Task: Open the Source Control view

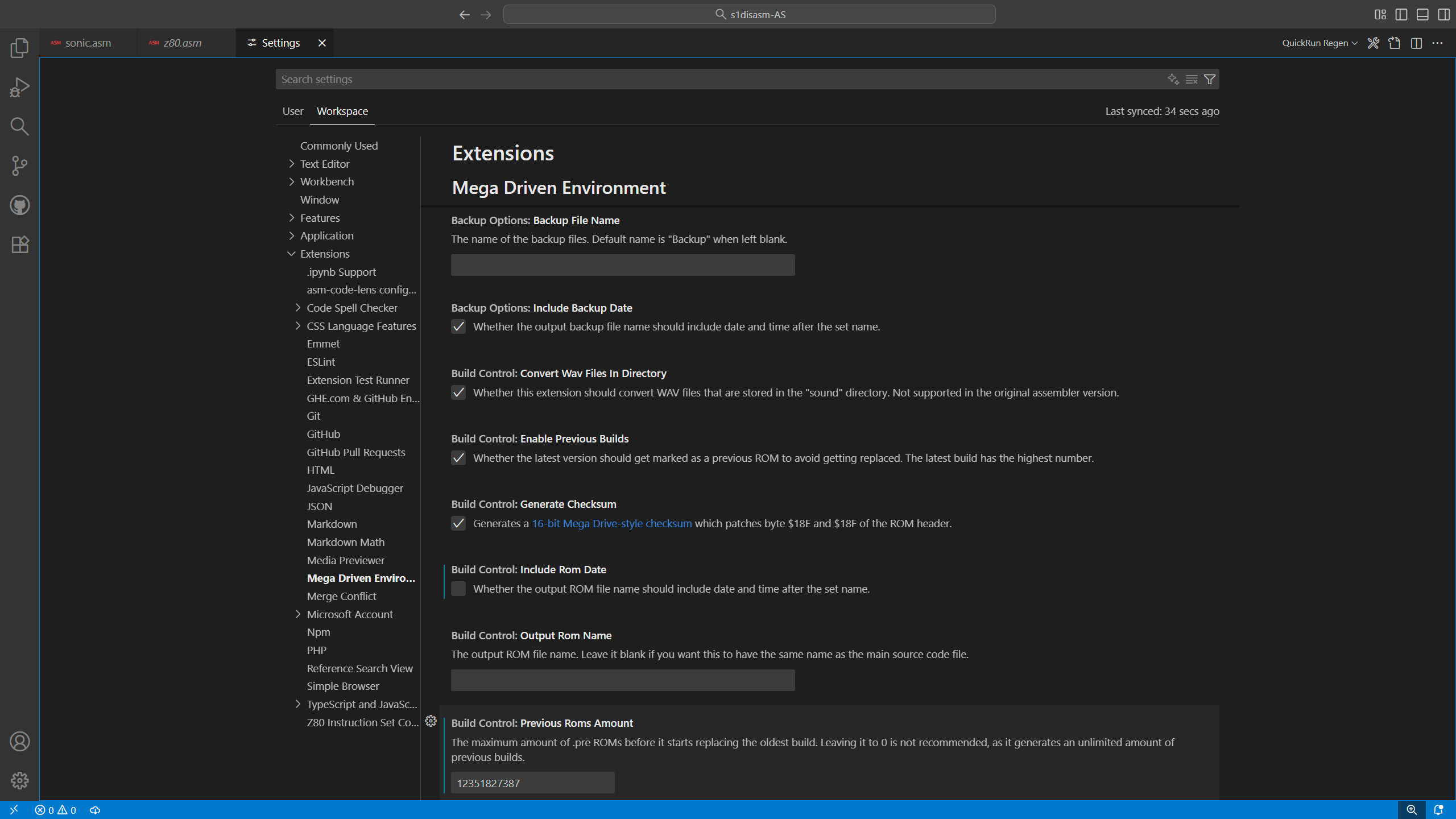Action: coord(19,166)
